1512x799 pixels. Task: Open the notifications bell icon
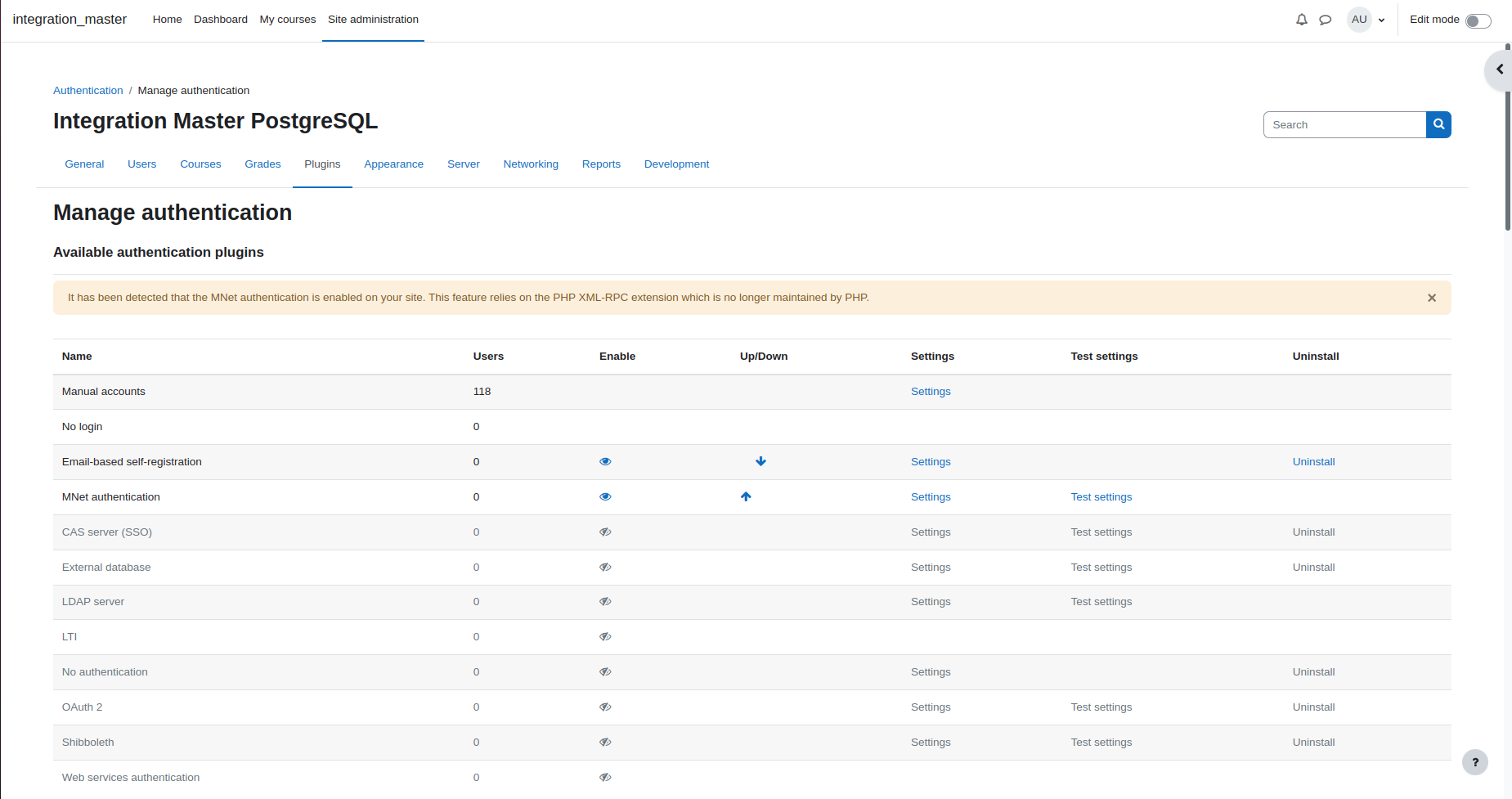tap(1302, 20)
